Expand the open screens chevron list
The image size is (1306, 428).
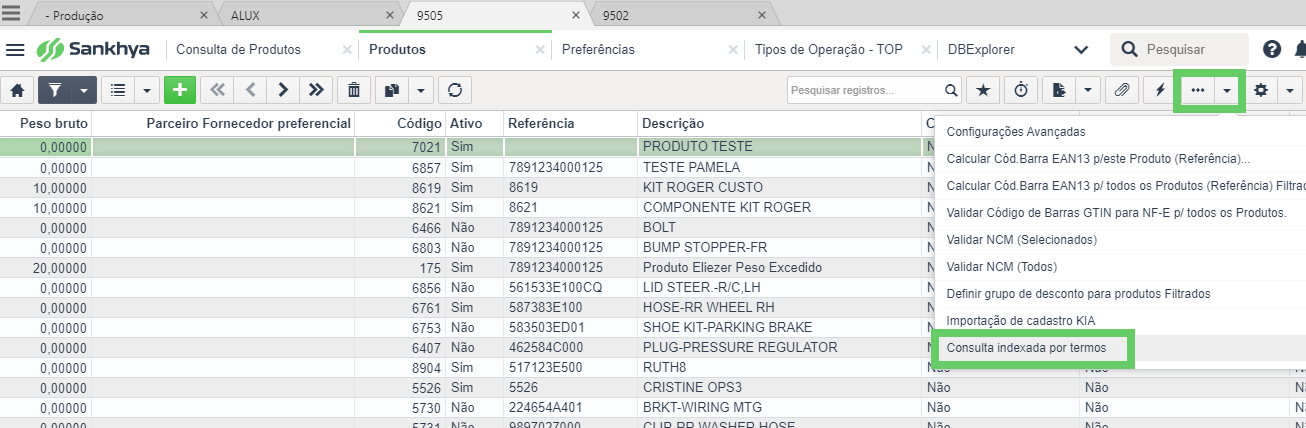[1081, 49]
